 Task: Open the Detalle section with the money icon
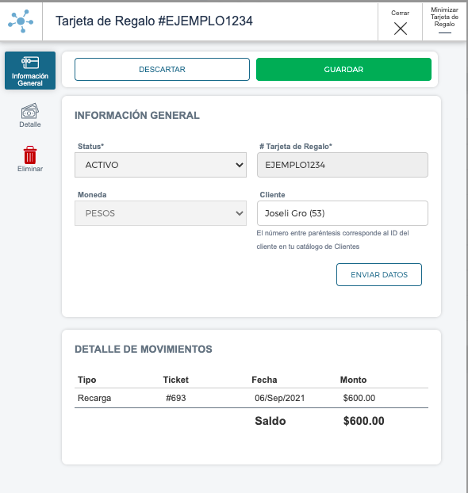click(x=30, y=115)
